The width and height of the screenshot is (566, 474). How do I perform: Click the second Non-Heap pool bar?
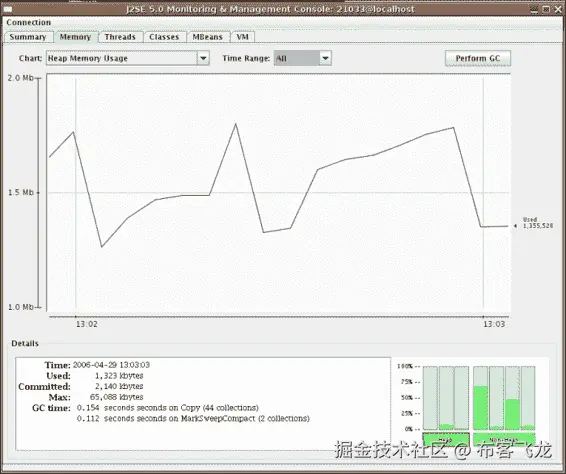click(496, 398)
